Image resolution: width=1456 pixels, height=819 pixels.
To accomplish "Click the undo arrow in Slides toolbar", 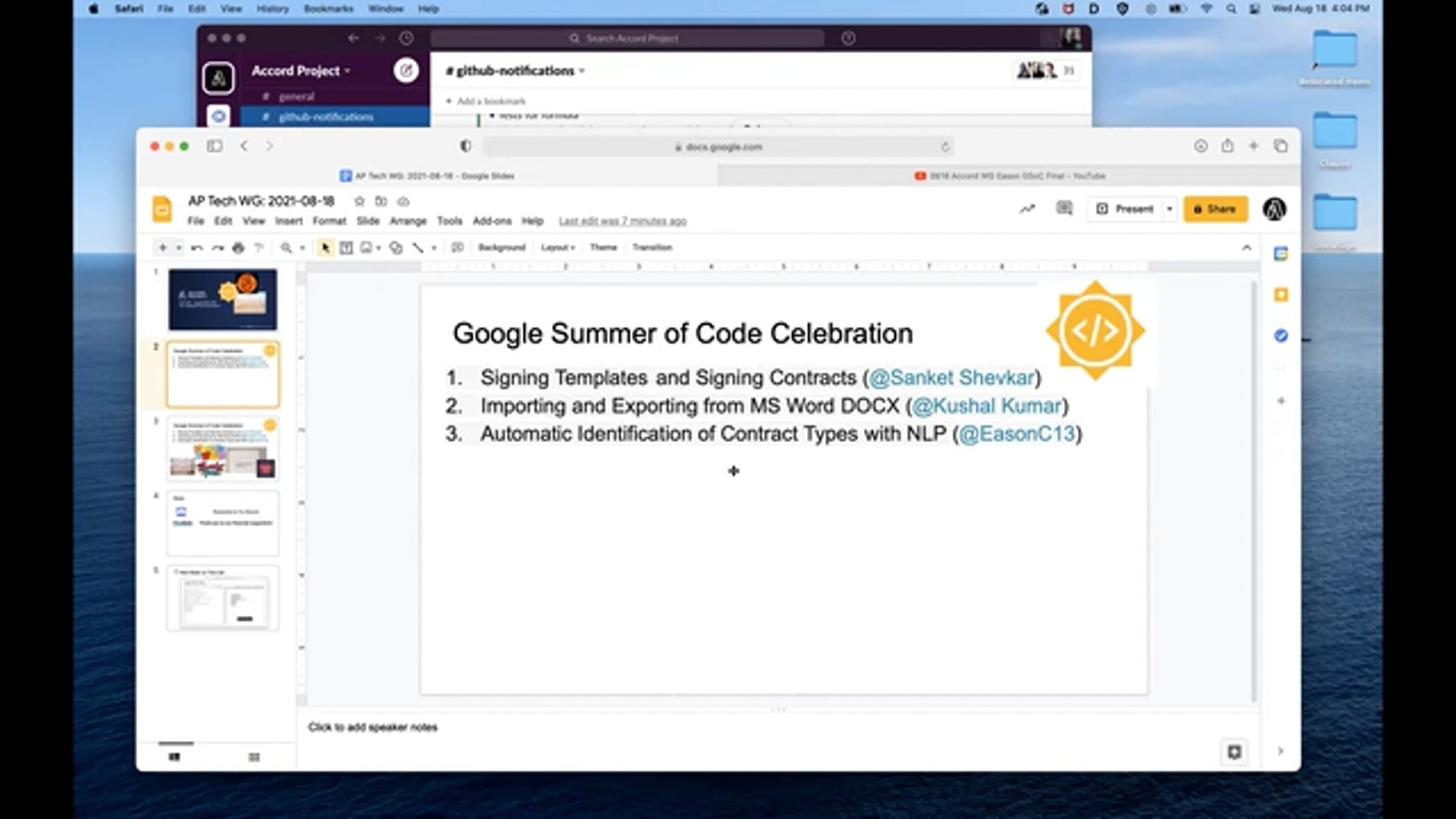I will point(197,248).
